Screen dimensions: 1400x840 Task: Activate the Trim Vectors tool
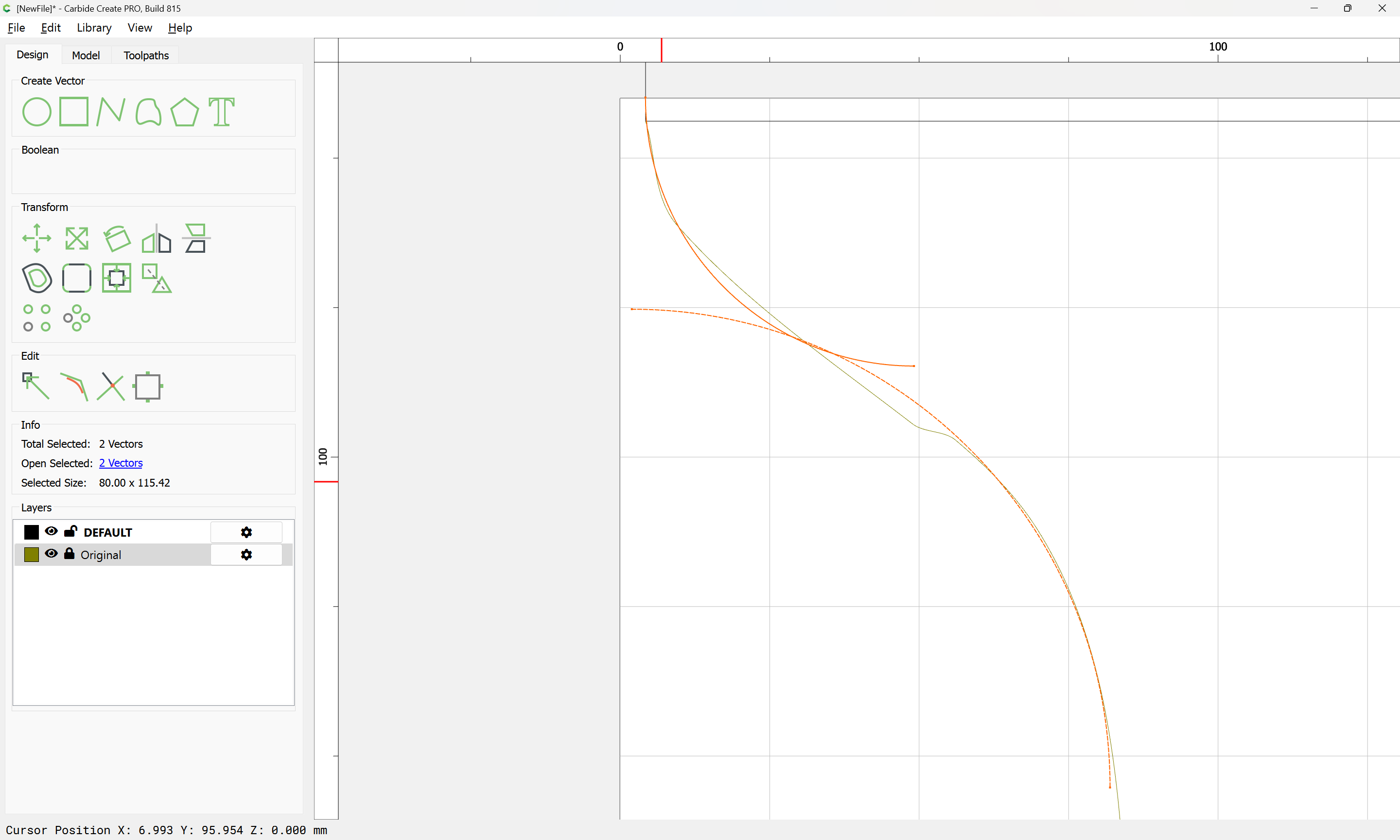pos(110,386)
